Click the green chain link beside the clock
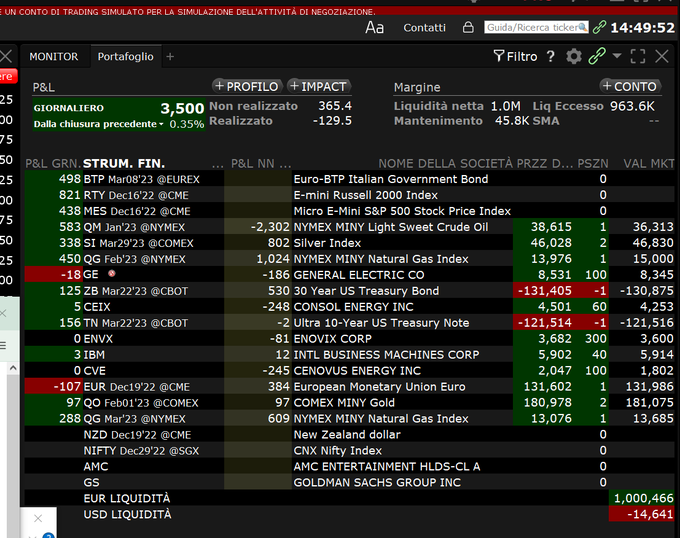 (x=599, y=27)
